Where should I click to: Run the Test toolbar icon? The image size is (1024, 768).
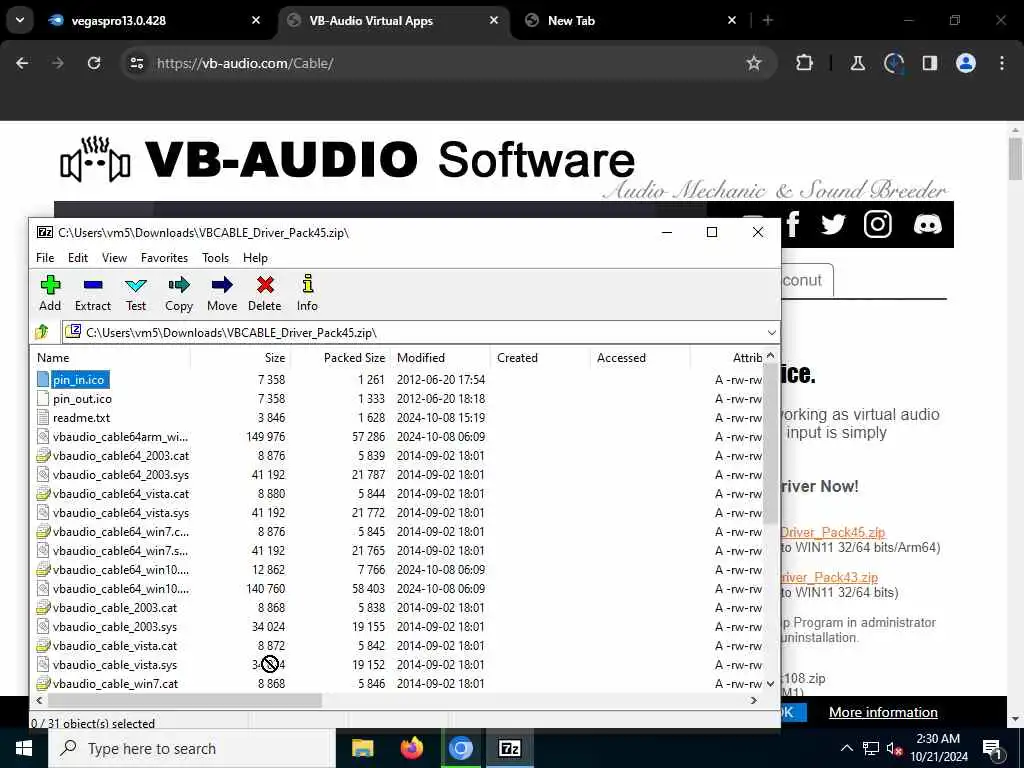point(136,293)
